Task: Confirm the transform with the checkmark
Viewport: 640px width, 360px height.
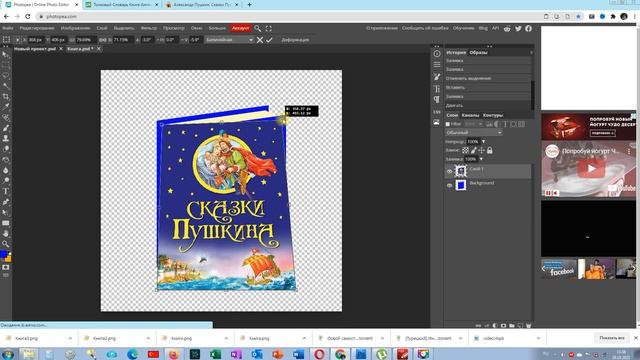Action: click(x=269, y=40)
